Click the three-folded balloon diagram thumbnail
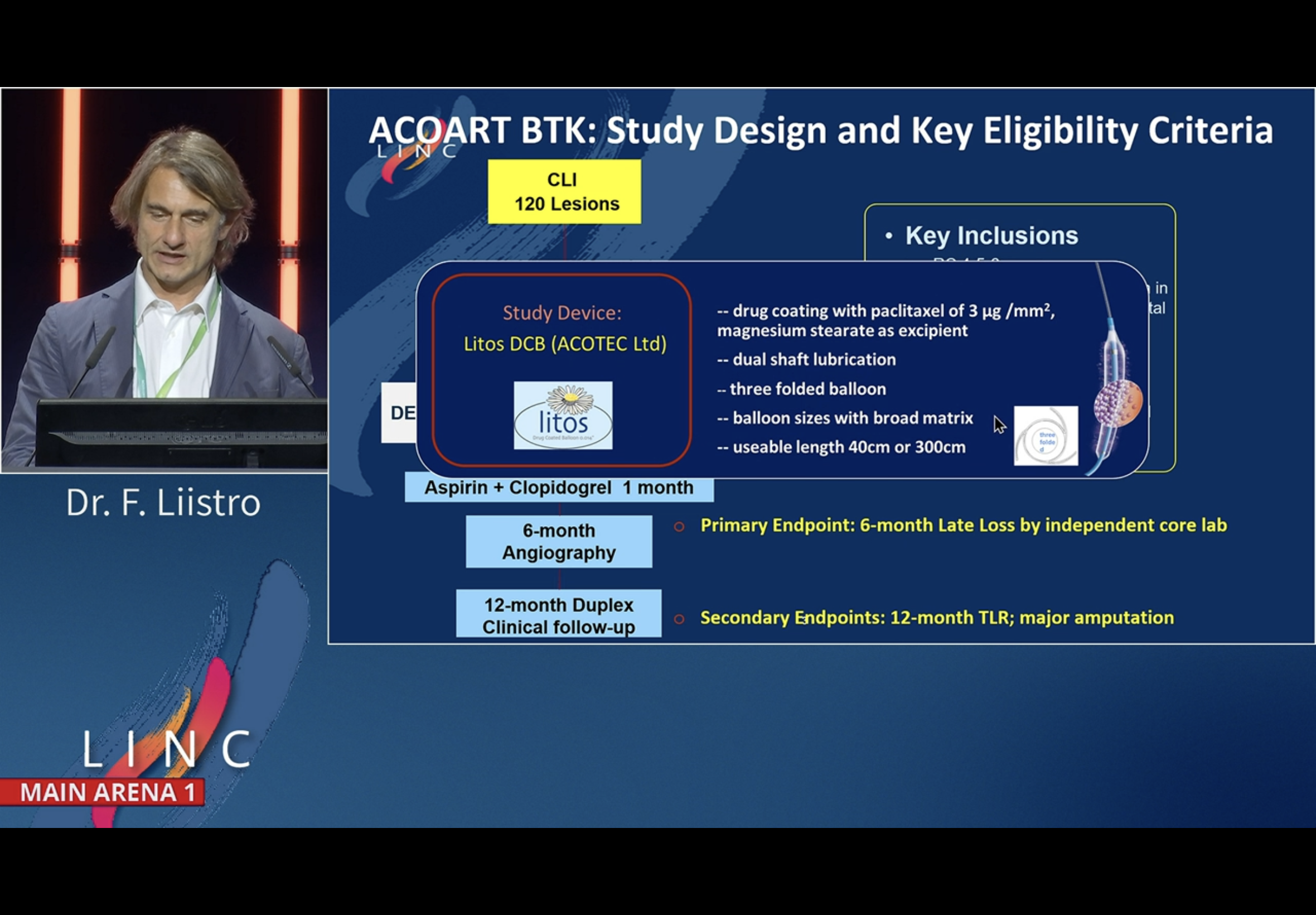 1046,436
